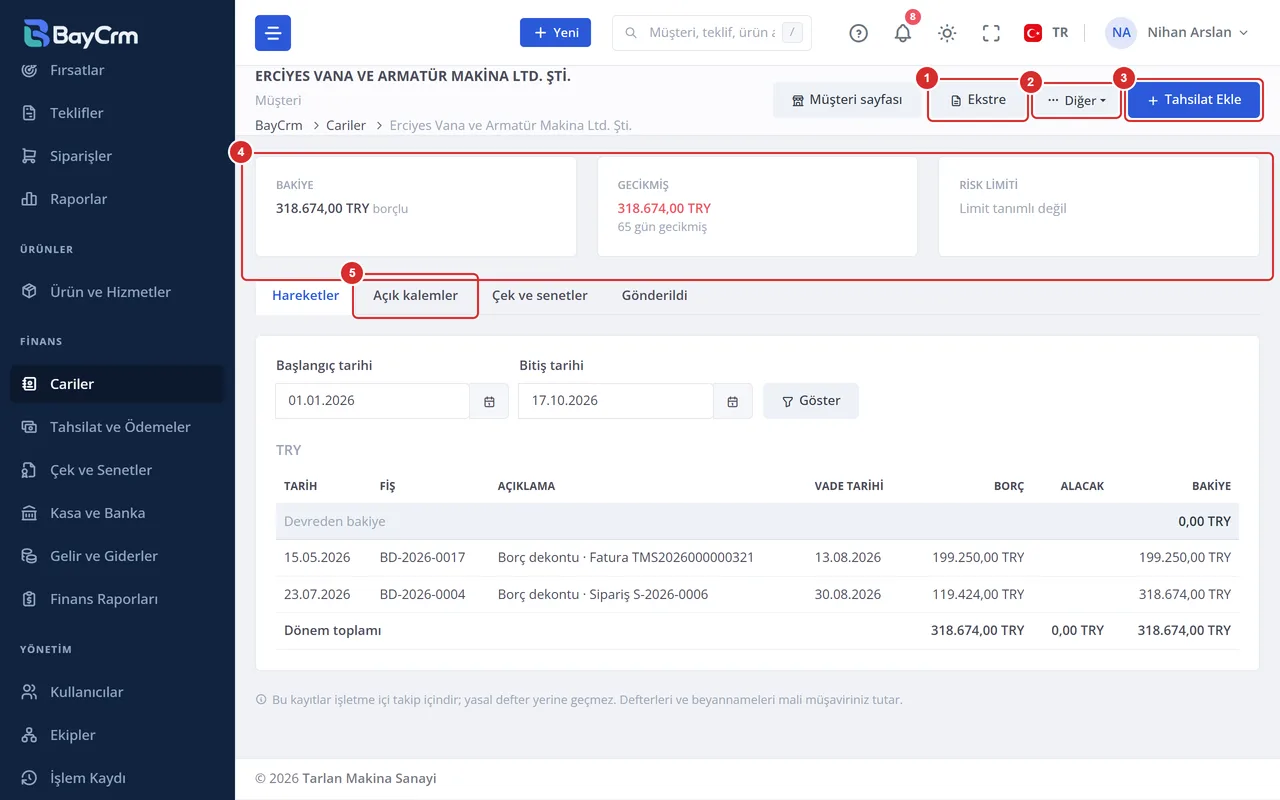Image resolution: width=1280 pixels, height=800 pixels.
Task: Click Tahsilat Ekle button
Action: [1194, 100]
